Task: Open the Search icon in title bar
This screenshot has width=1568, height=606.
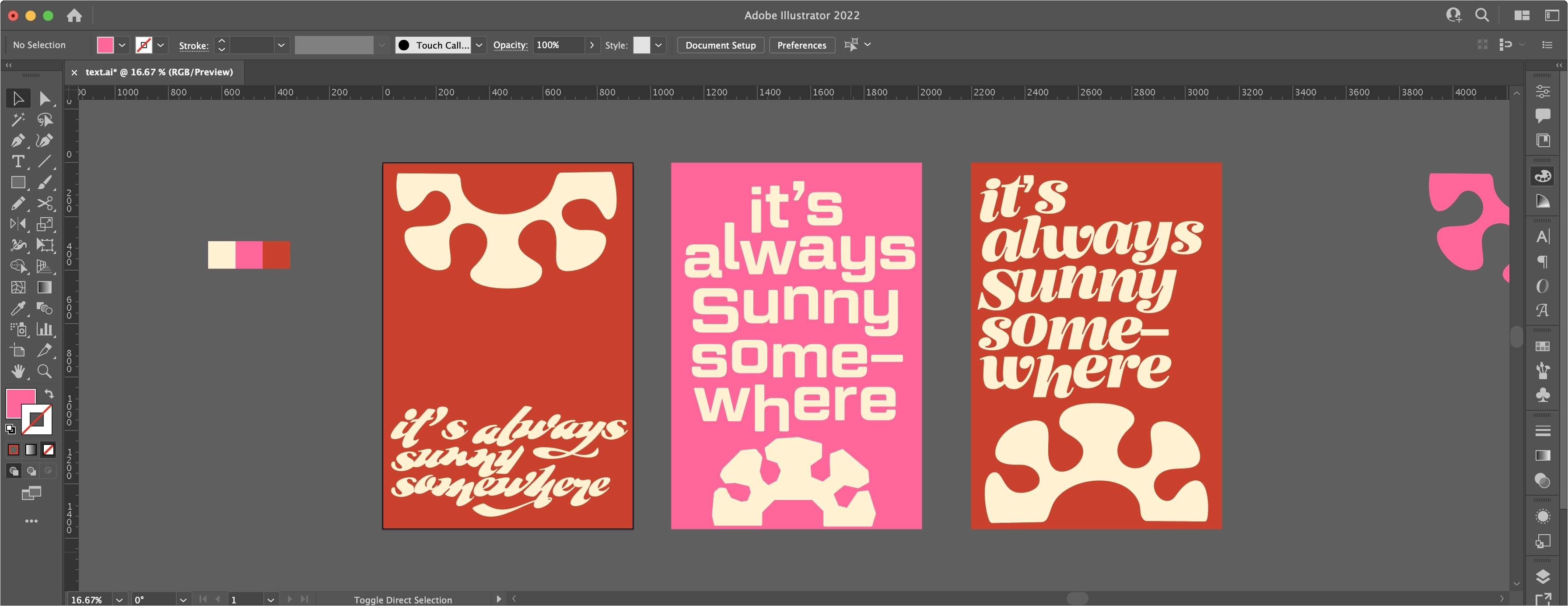Action: click(1482, 15)
